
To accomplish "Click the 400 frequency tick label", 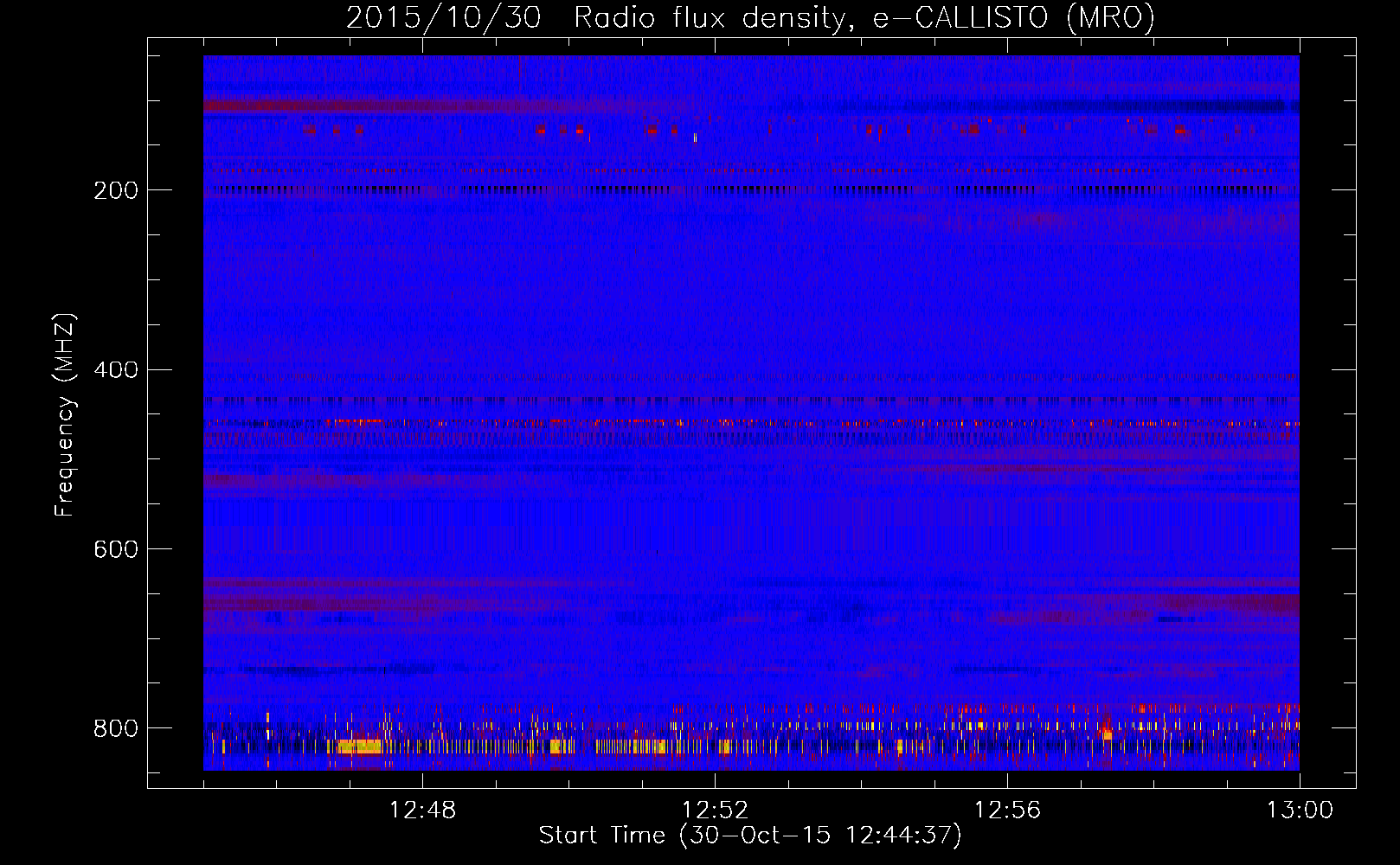I will coord(116,370).
